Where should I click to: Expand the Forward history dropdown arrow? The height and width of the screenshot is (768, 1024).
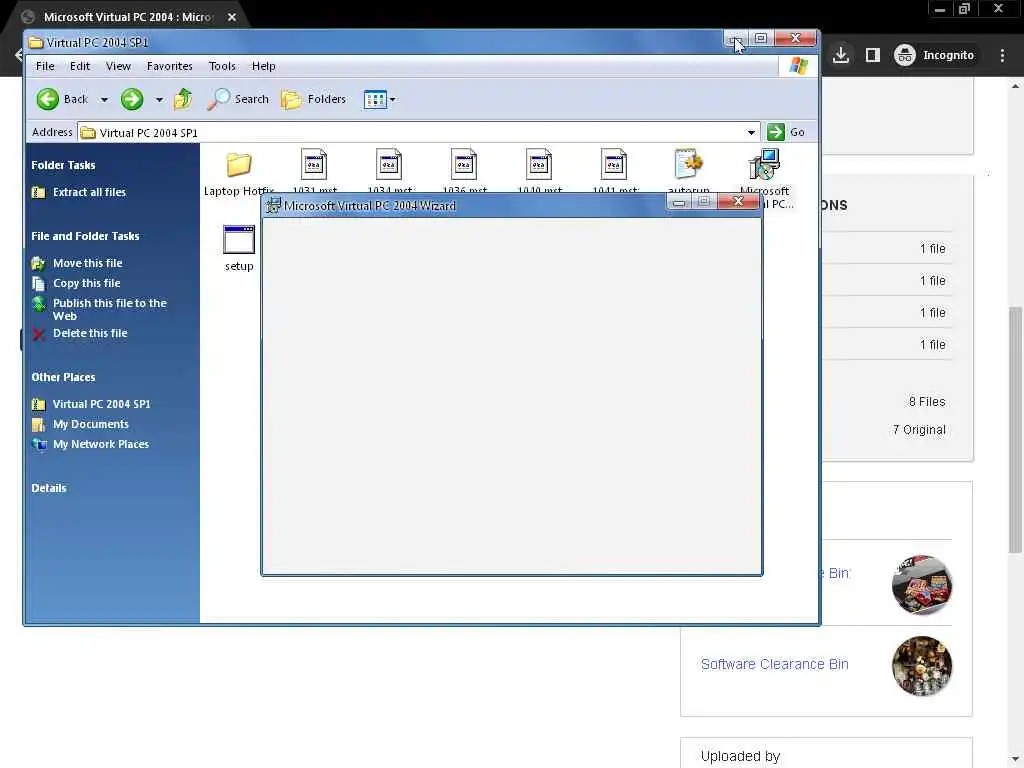pyautogui.click(x=159, y=100)
